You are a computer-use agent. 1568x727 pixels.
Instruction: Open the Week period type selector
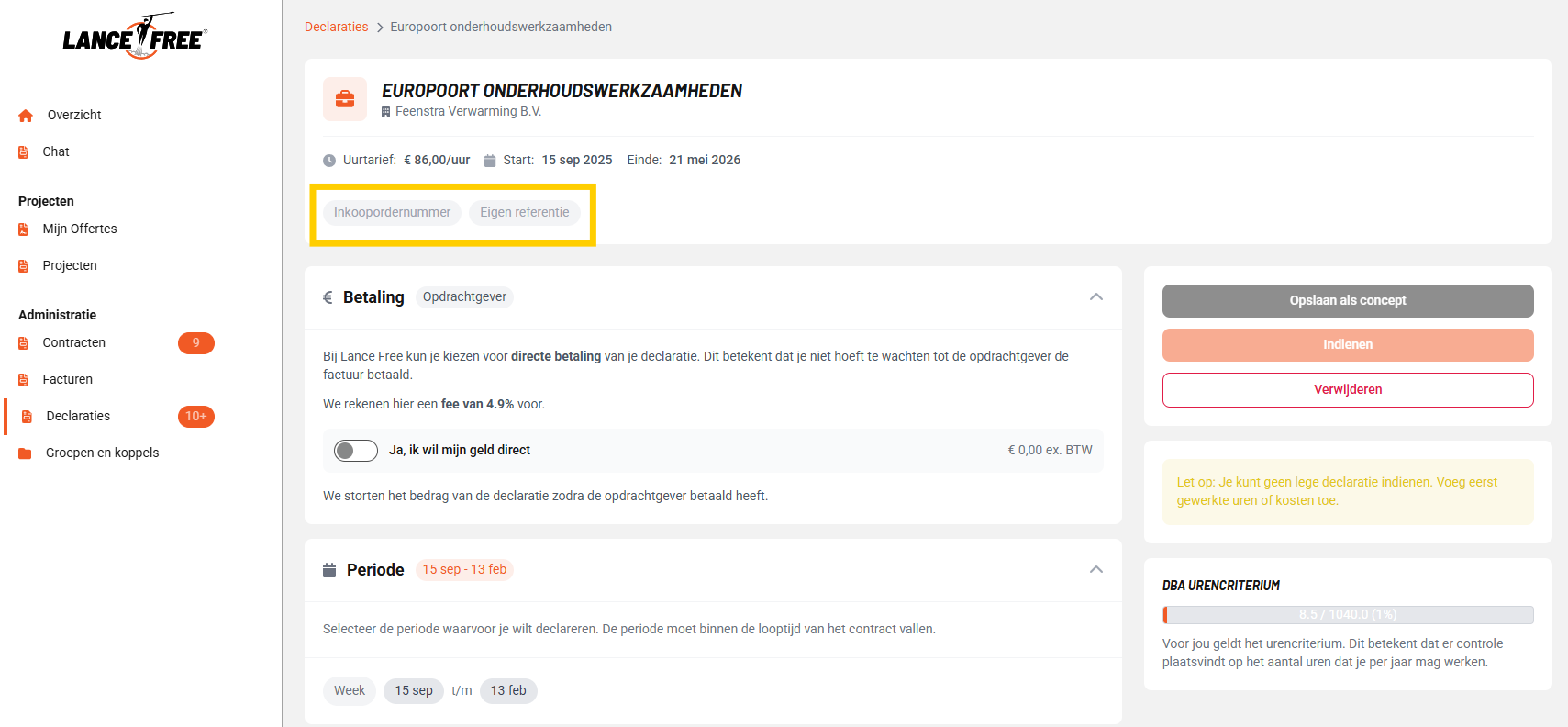pos(350,690)
